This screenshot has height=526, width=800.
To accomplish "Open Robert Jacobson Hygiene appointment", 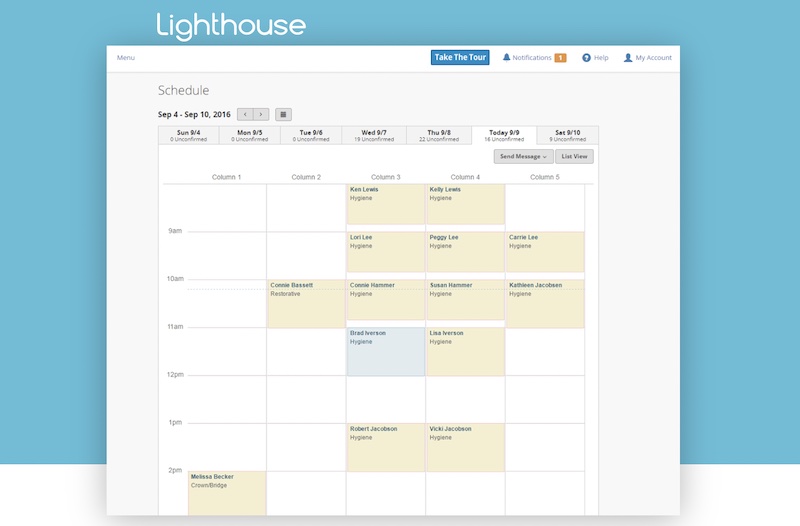I will pos(386,447).
